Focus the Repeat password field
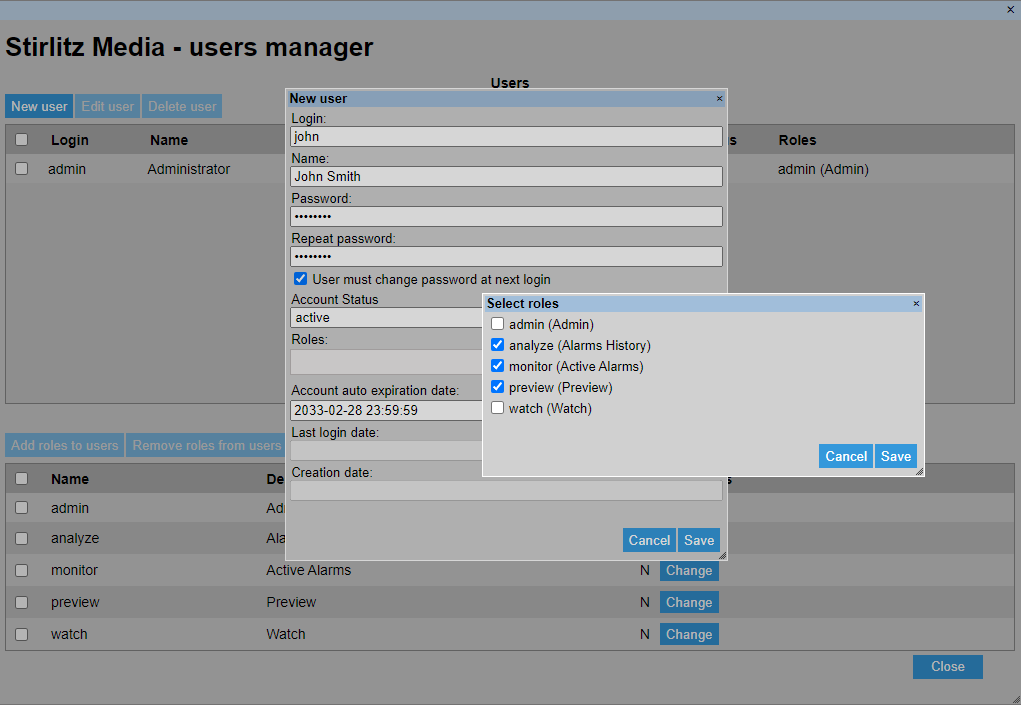The height and width of the screenshot is (705, 1021). (x=507, y=256)
